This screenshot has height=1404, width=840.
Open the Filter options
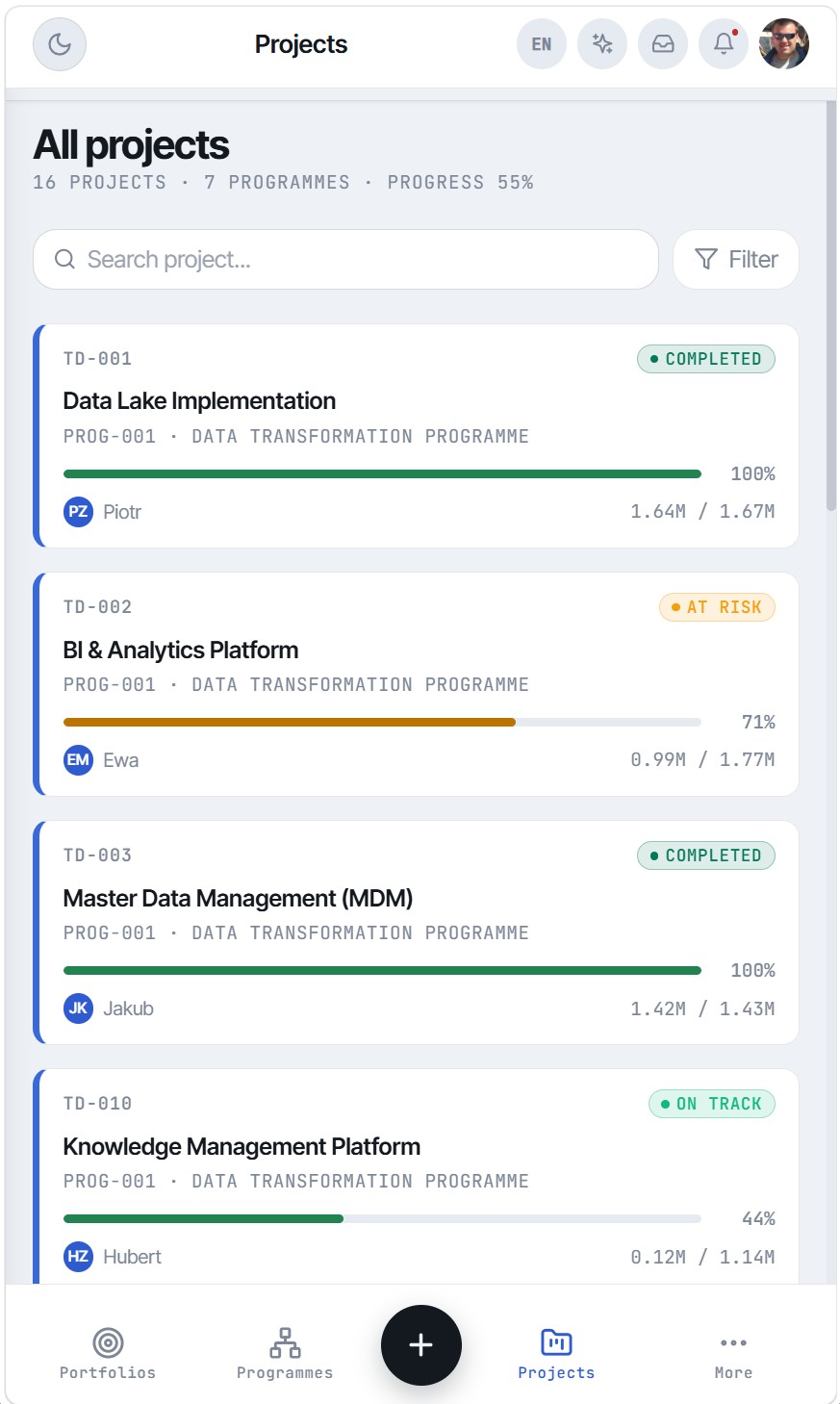pos(736,259)
